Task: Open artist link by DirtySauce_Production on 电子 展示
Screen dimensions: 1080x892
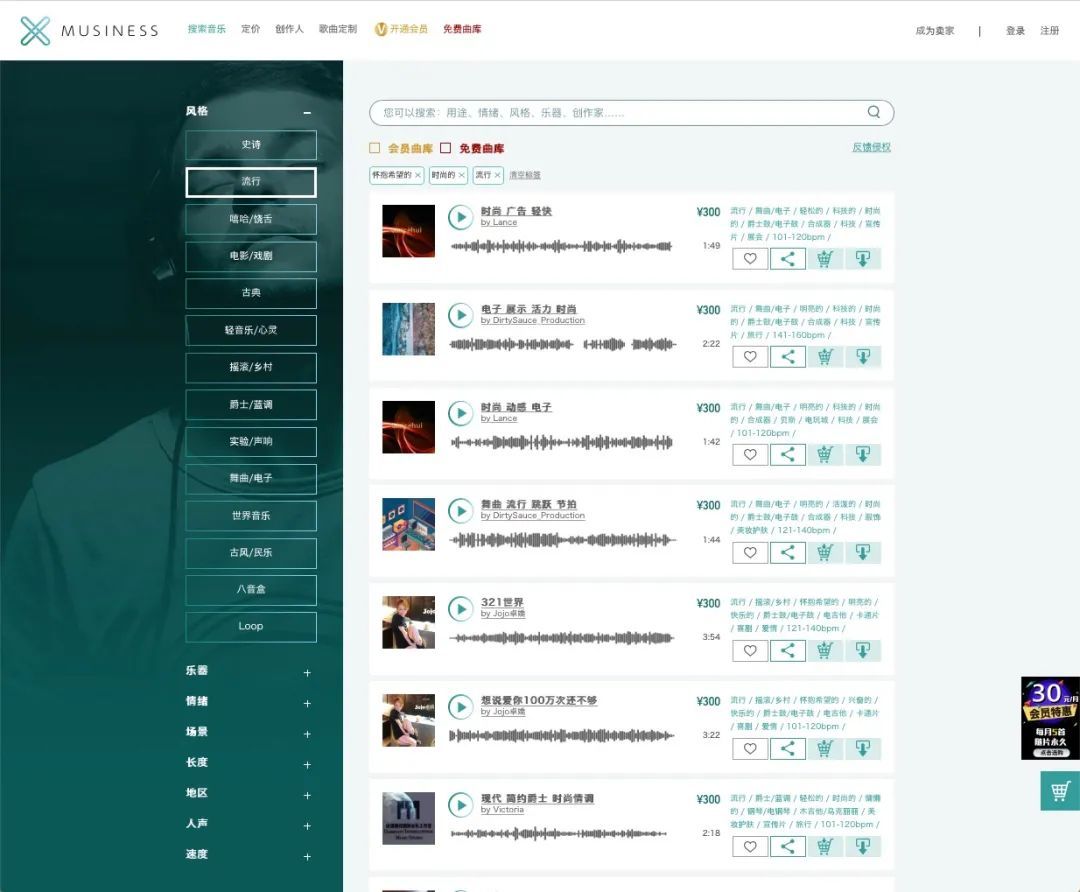Action: (x=532, y=320)
